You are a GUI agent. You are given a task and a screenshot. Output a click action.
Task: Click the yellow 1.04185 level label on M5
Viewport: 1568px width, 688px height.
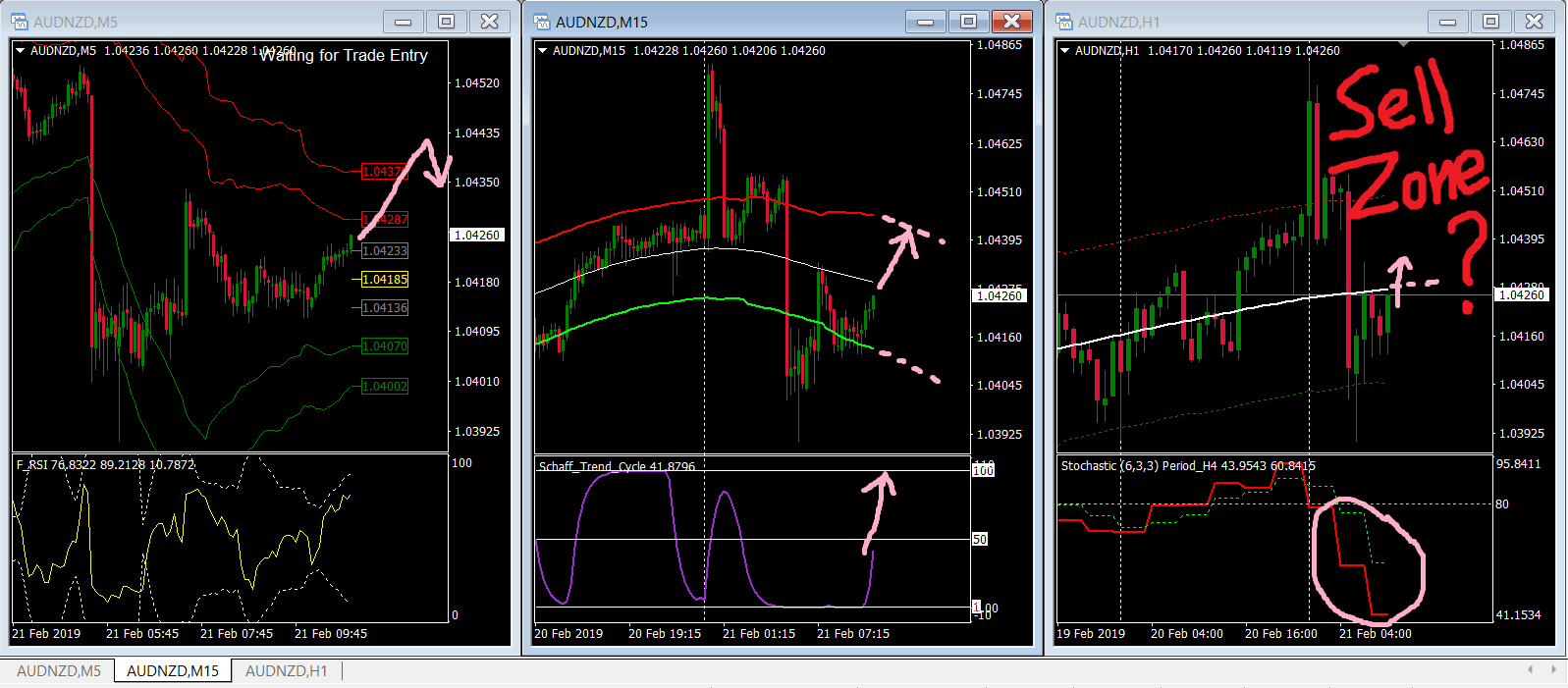[385, 280]
